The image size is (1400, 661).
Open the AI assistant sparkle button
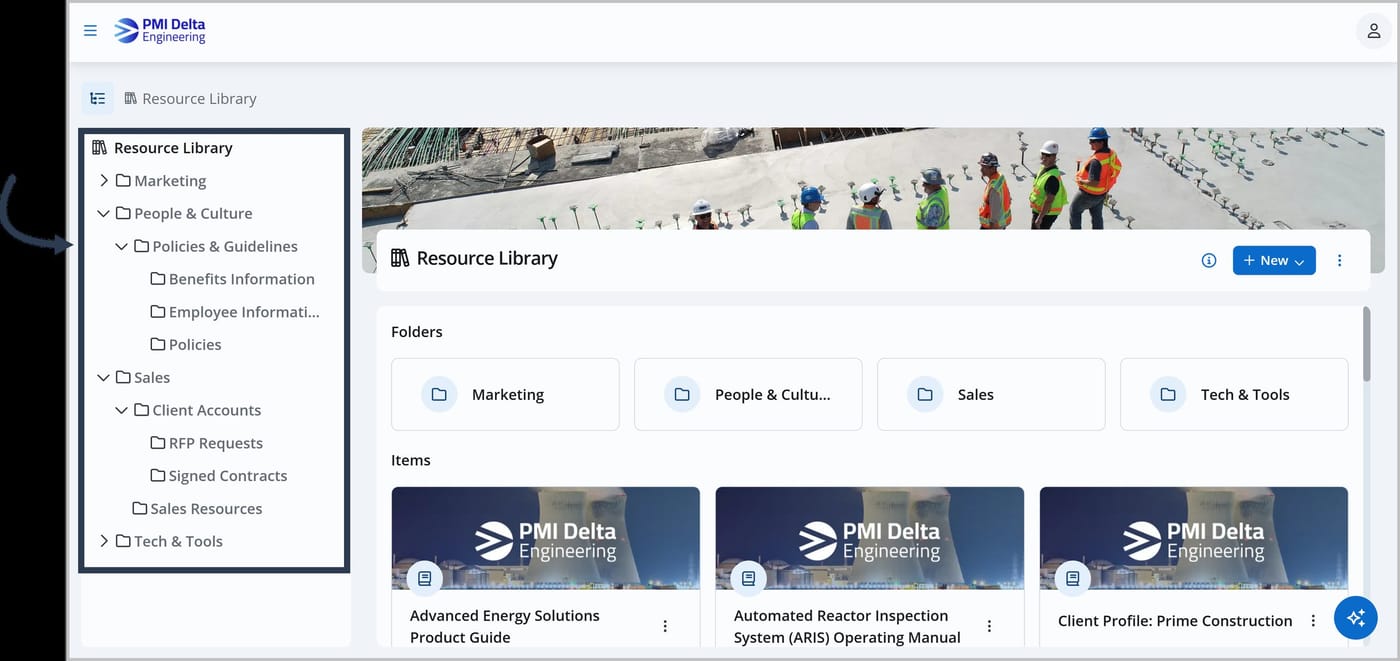pos(1356,619)
